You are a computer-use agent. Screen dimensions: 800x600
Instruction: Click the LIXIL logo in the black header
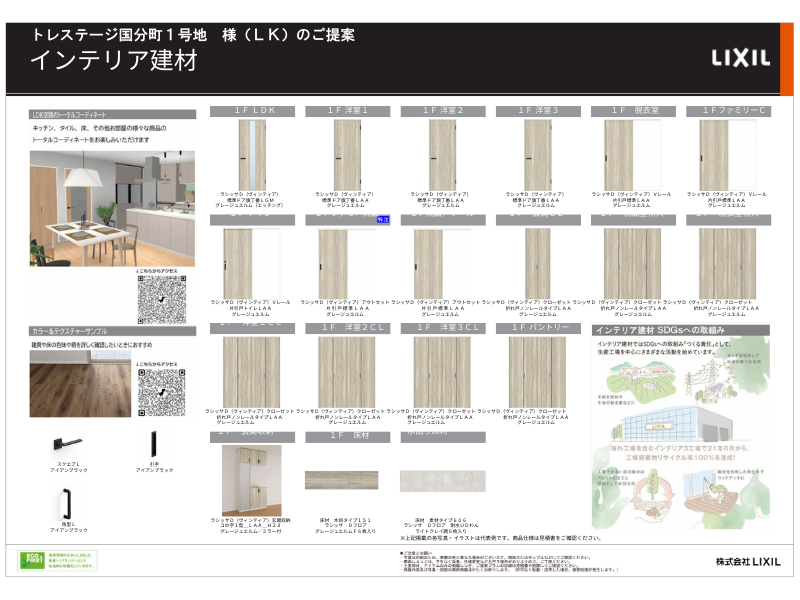coord(740,58)
